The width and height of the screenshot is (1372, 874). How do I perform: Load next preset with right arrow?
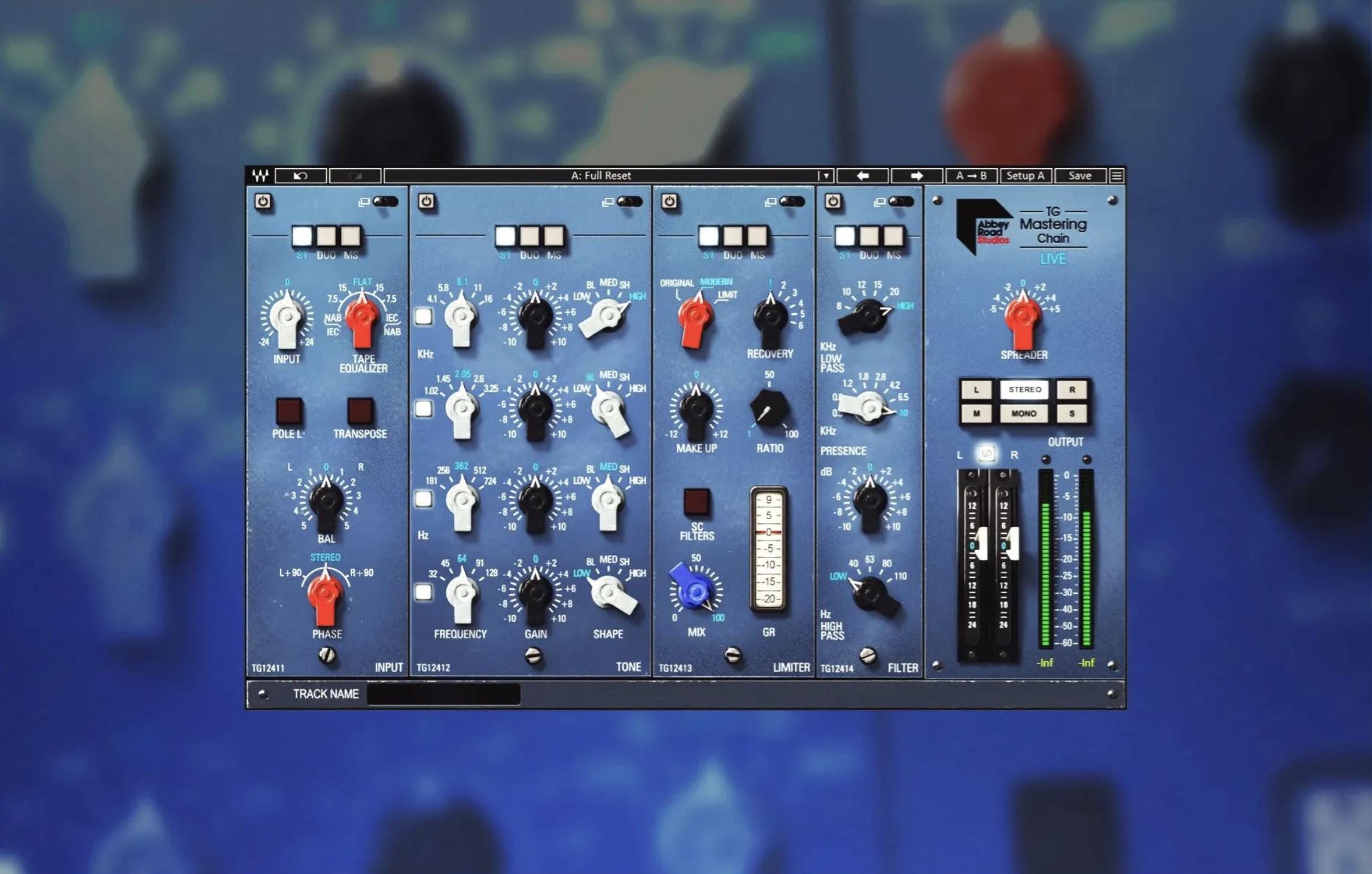click(917, 175)
